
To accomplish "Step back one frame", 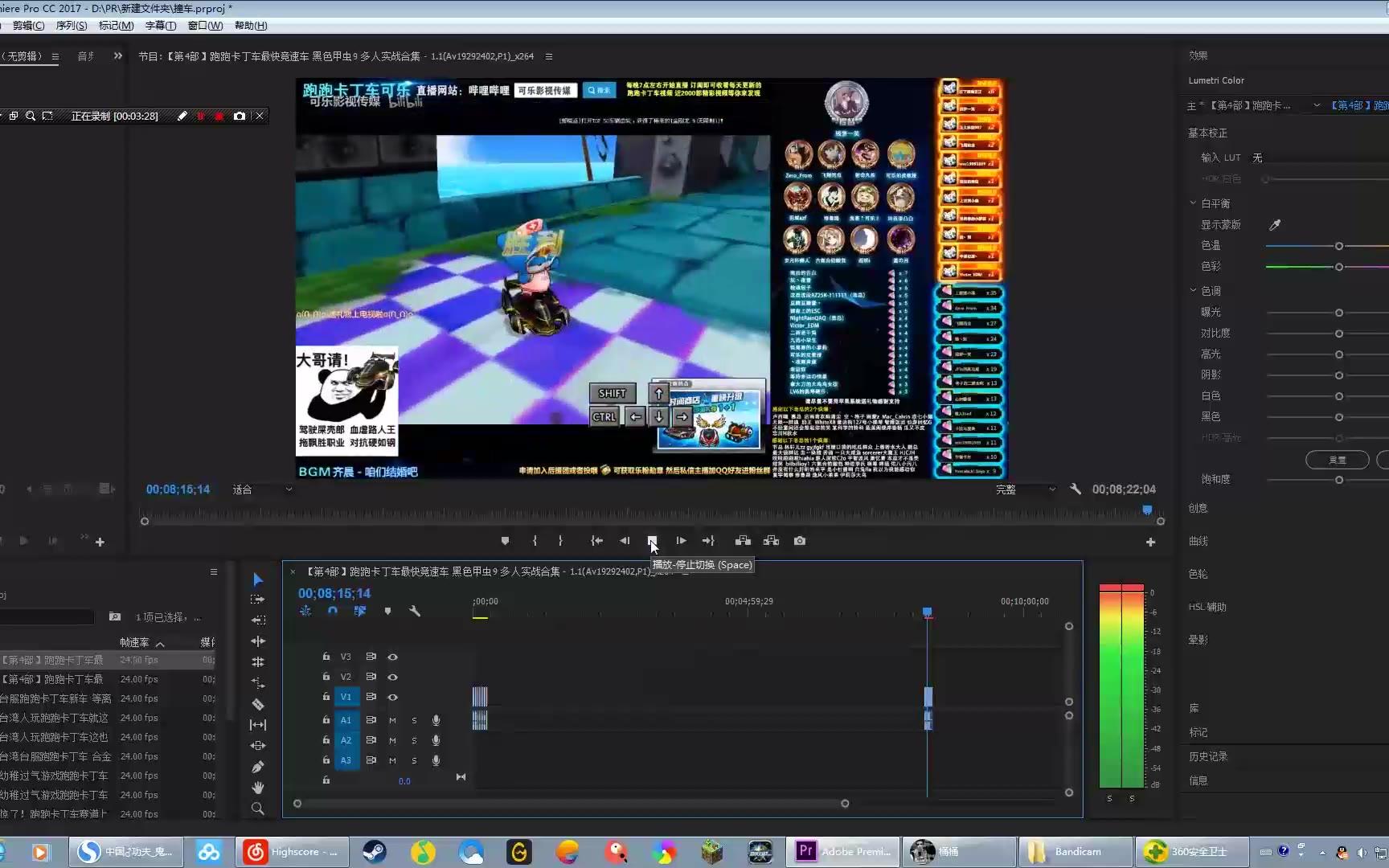I will 625,541.
